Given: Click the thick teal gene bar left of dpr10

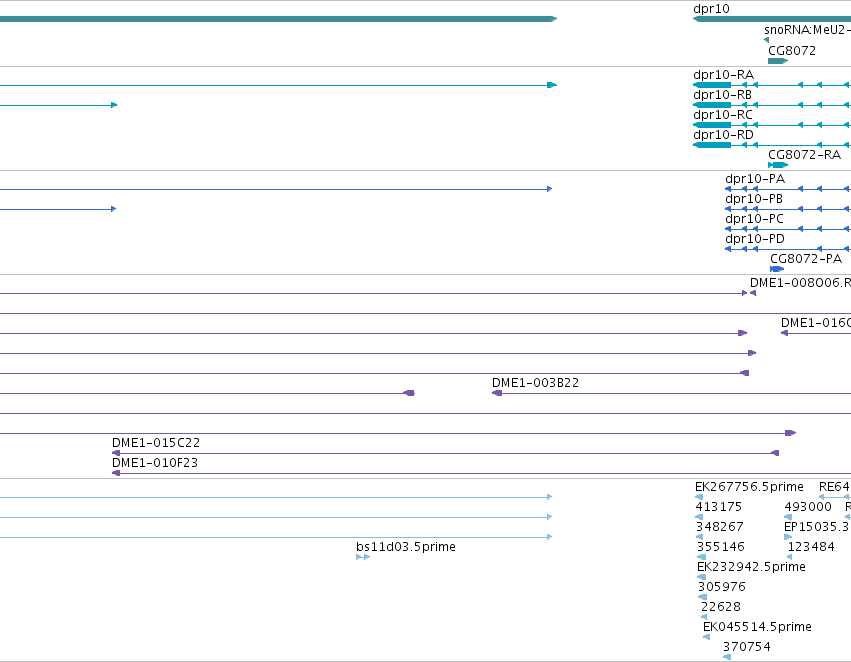Looking at the screenshot, I should [278, 19].
